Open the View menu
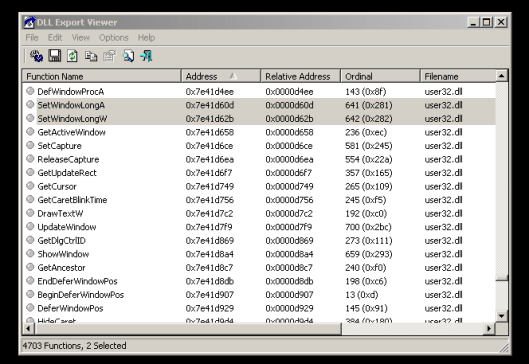529x364 pixels. [80, 37]
